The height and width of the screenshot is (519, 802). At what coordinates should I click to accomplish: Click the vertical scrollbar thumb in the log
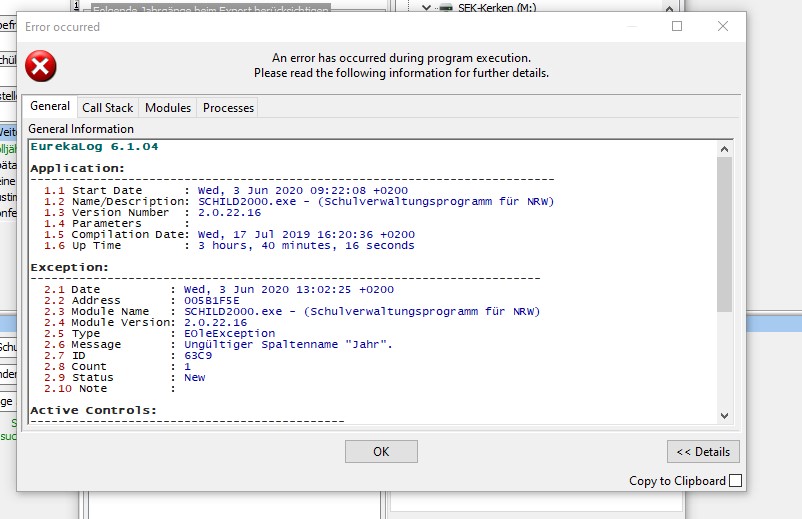(x=724, y=232)
